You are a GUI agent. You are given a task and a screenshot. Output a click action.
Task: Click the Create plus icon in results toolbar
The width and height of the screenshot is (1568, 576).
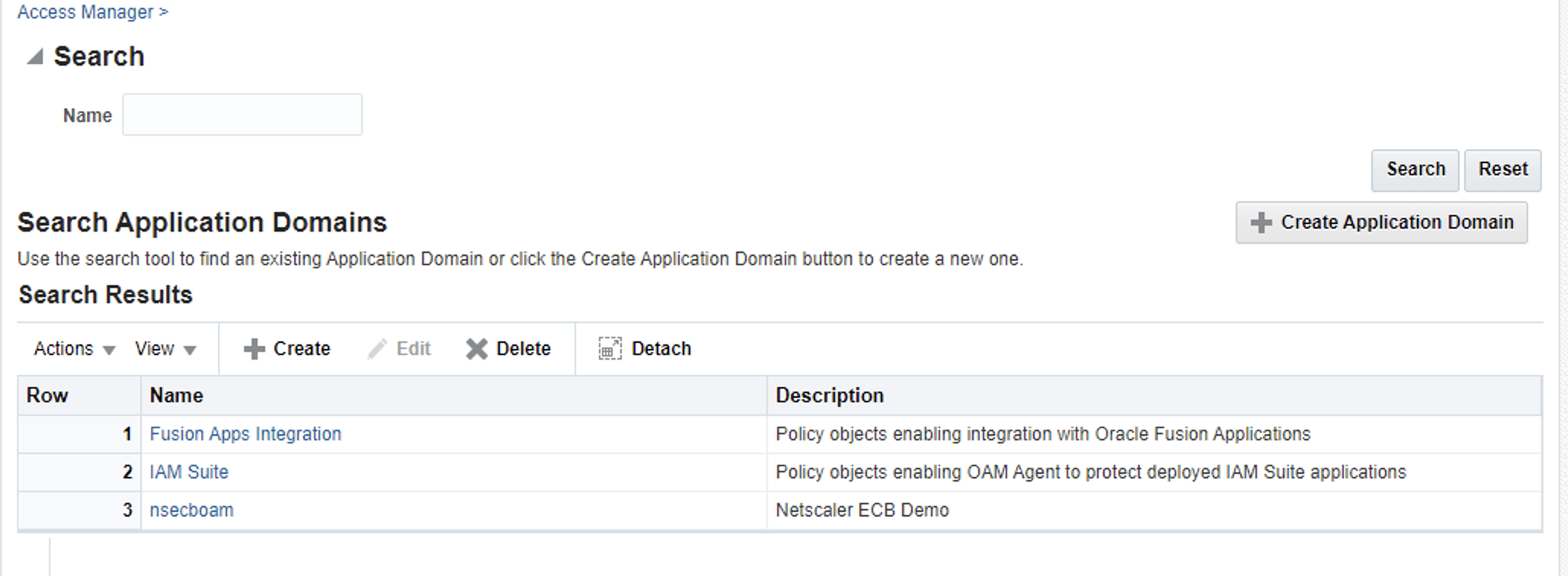tap(254, 349)
